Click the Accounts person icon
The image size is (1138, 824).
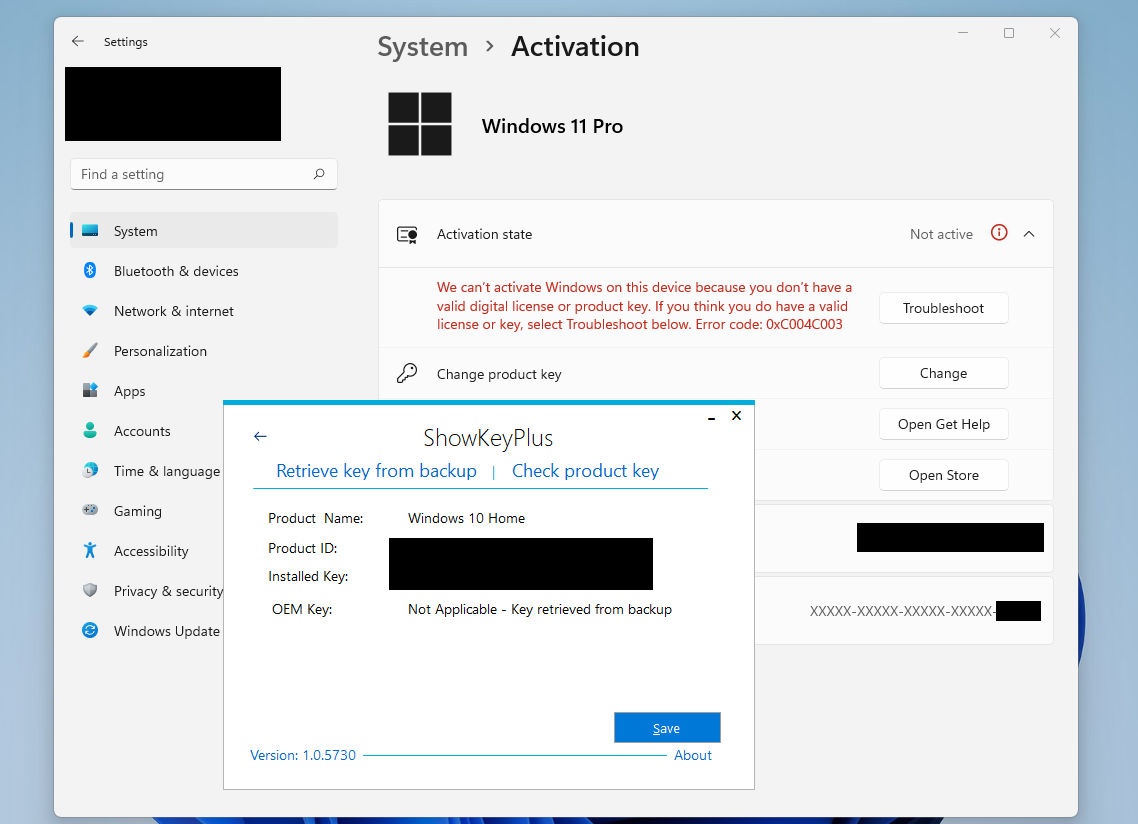(90, 431)
